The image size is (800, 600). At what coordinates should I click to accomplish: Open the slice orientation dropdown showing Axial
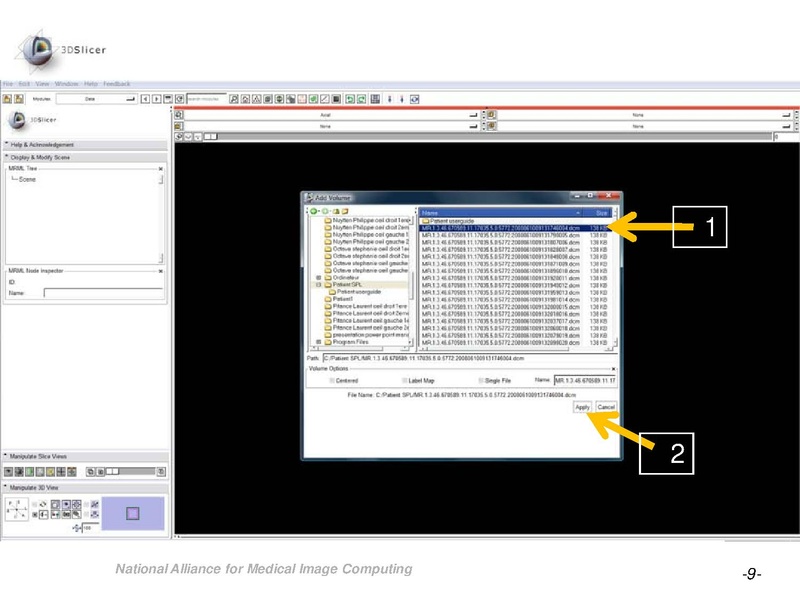point(331,115)
